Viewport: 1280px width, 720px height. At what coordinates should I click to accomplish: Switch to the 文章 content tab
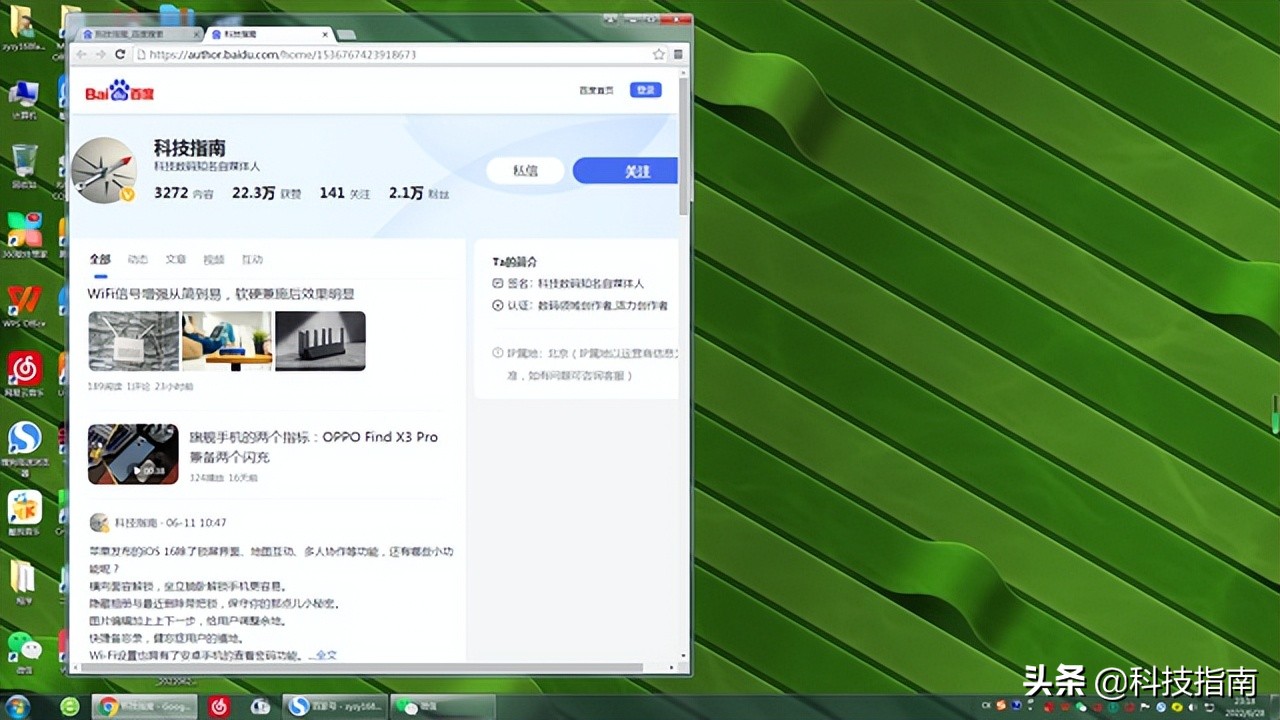pos(176,259)
